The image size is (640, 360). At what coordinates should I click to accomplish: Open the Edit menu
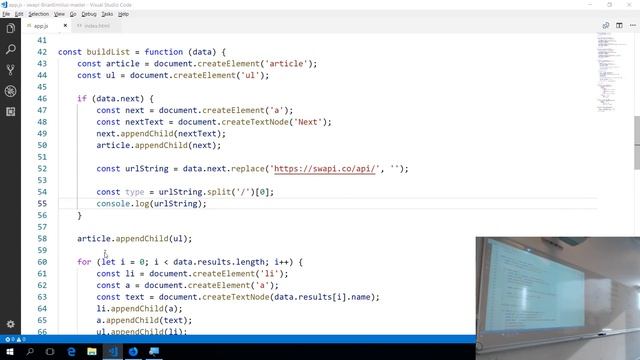tap(19, 14)
